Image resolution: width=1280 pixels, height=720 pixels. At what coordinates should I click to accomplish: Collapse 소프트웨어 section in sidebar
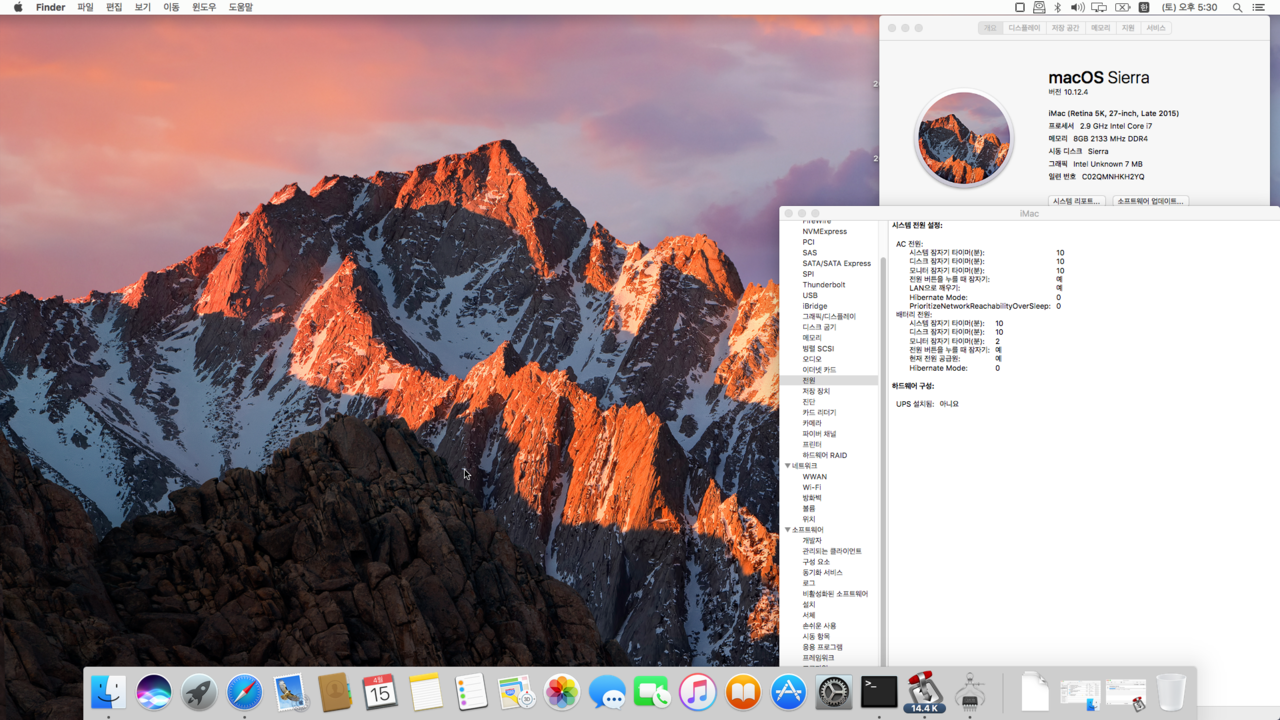788,530
